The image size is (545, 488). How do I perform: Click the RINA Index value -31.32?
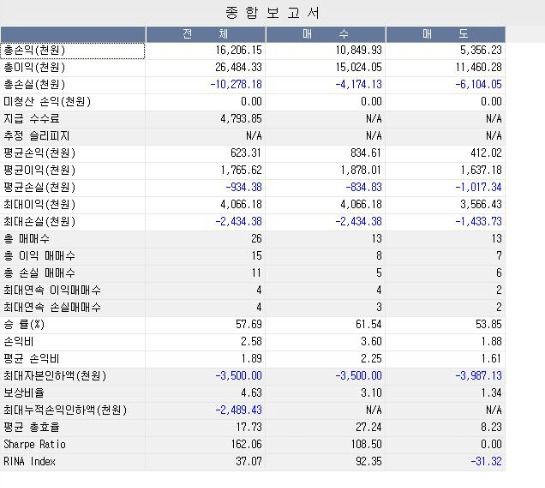pos(486,461)
